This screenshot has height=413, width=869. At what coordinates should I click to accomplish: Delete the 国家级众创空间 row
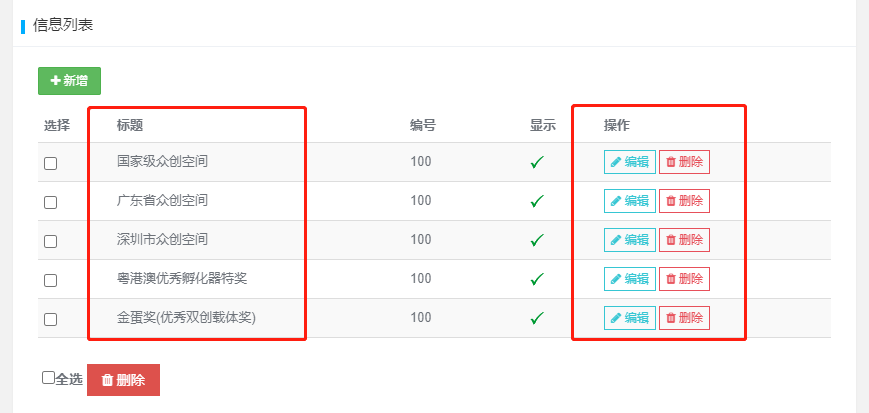[x=684, y=162]
